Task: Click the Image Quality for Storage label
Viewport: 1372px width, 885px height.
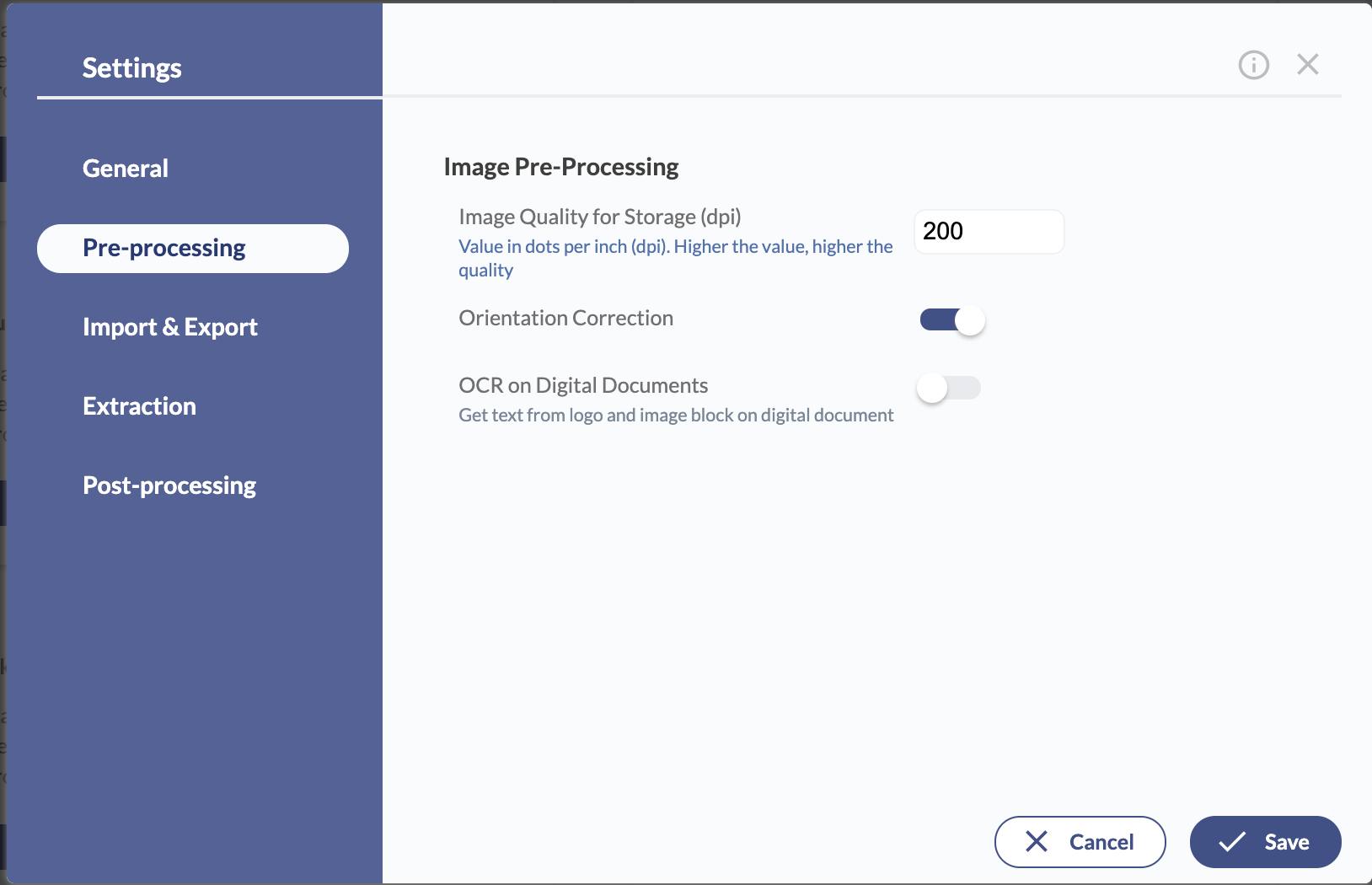Action: point(600,217)
